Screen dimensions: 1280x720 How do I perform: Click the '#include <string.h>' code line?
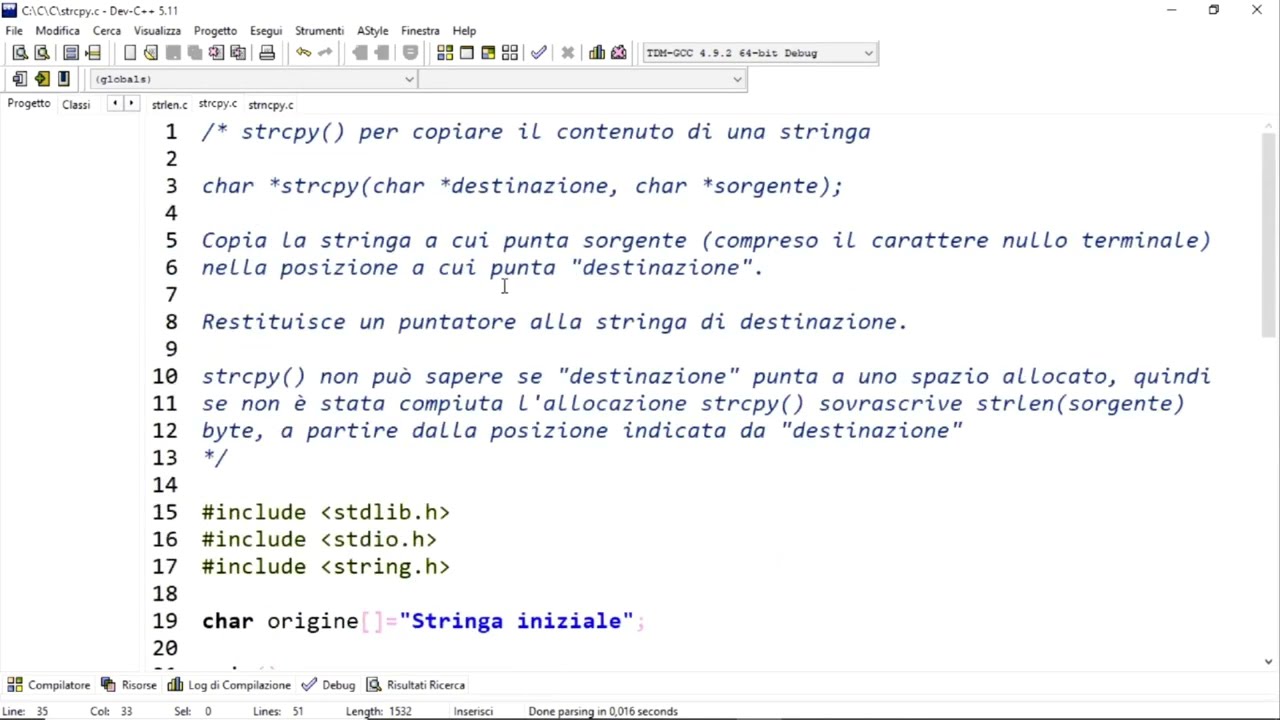point(326,567)
